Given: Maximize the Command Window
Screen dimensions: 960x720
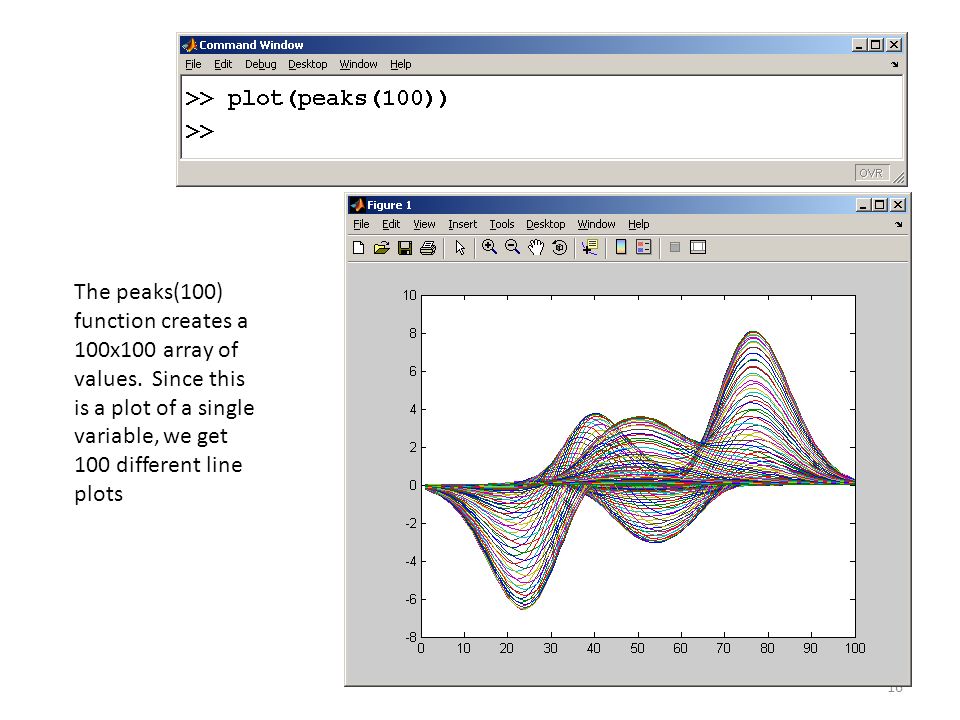Looking at the screenshot, I should click(876, 45).
